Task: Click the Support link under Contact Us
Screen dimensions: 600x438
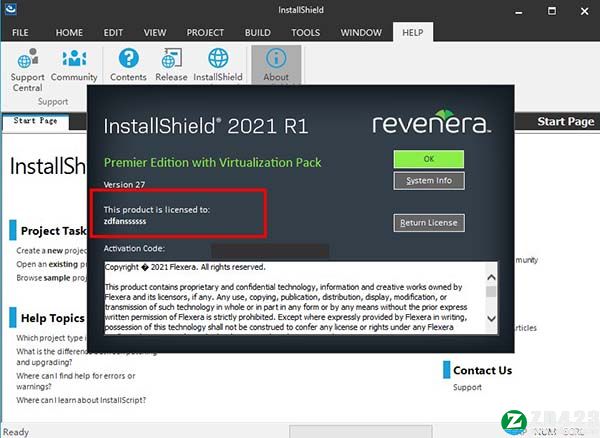Action: [467, 387]
